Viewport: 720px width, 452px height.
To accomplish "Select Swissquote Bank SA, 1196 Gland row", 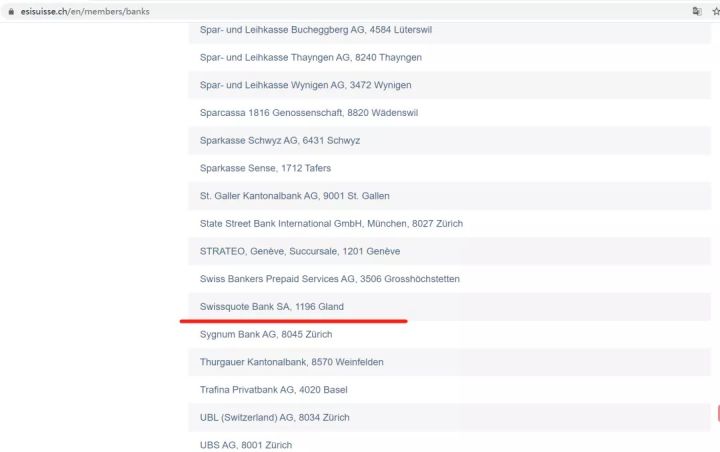I will 450,306.
